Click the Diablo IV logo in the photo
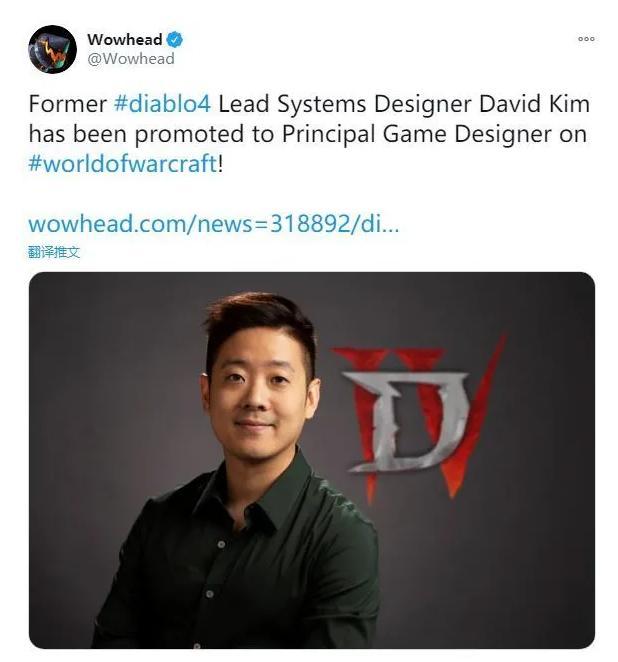618x662 pixels. pyautogui.click(x=420, y=416)
